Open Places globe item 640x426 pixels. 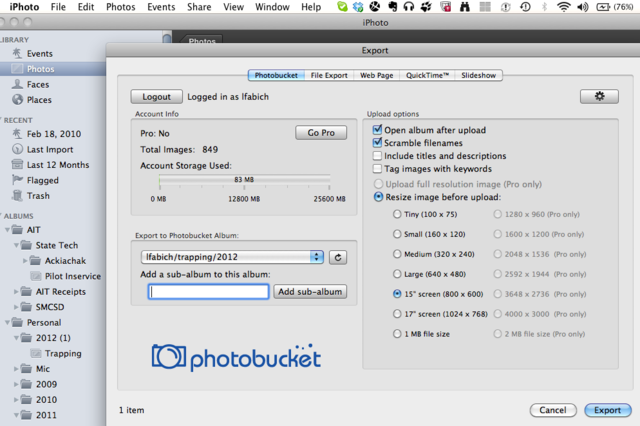39,100
